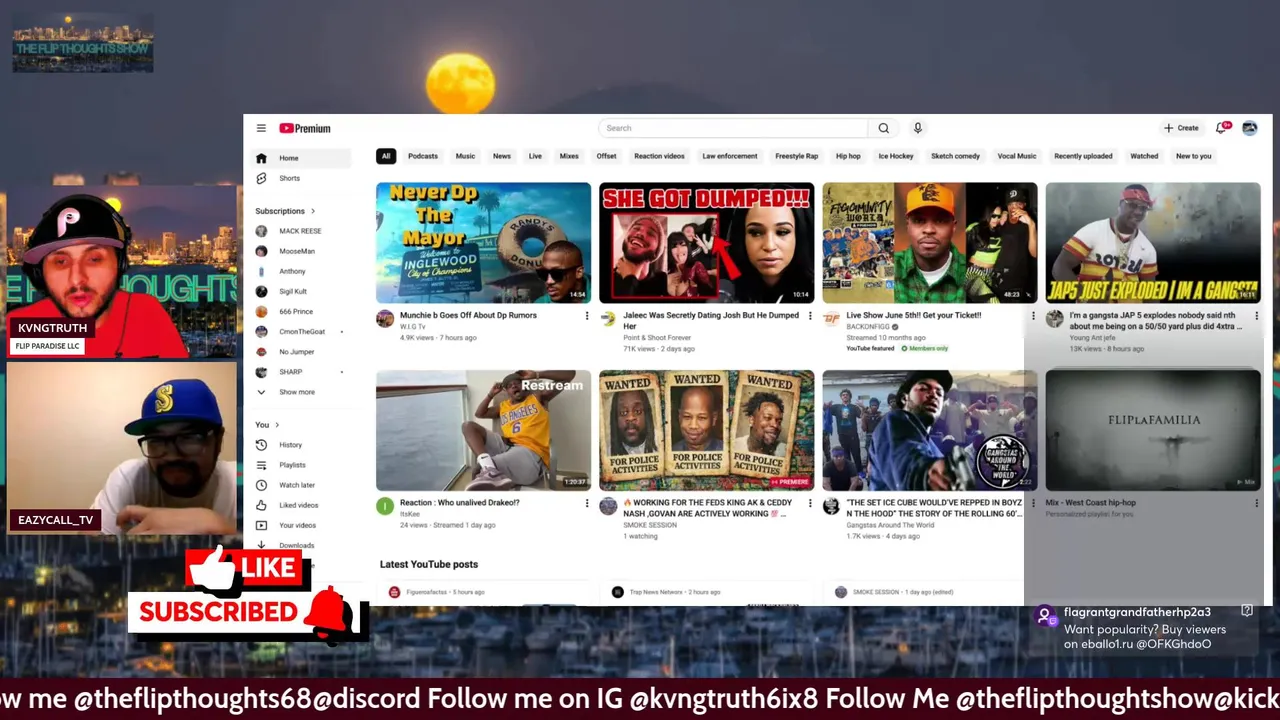Screen dimensions: 1280x720
Task: Select the Live filter chip
Action: tap(535, 156)
